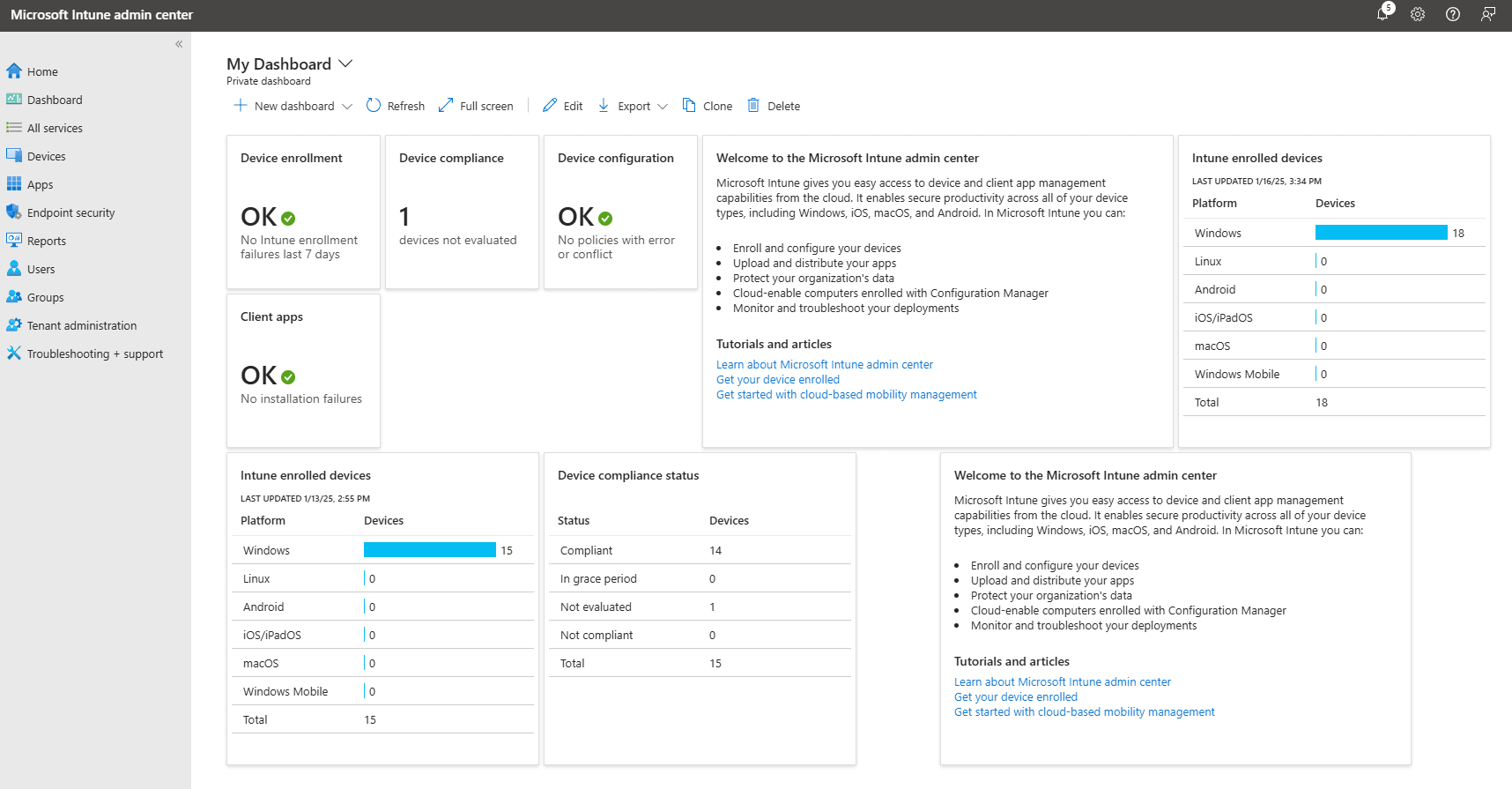
Task: Click Windows bar showing 18 devices
Action: tap(1382, 233)
